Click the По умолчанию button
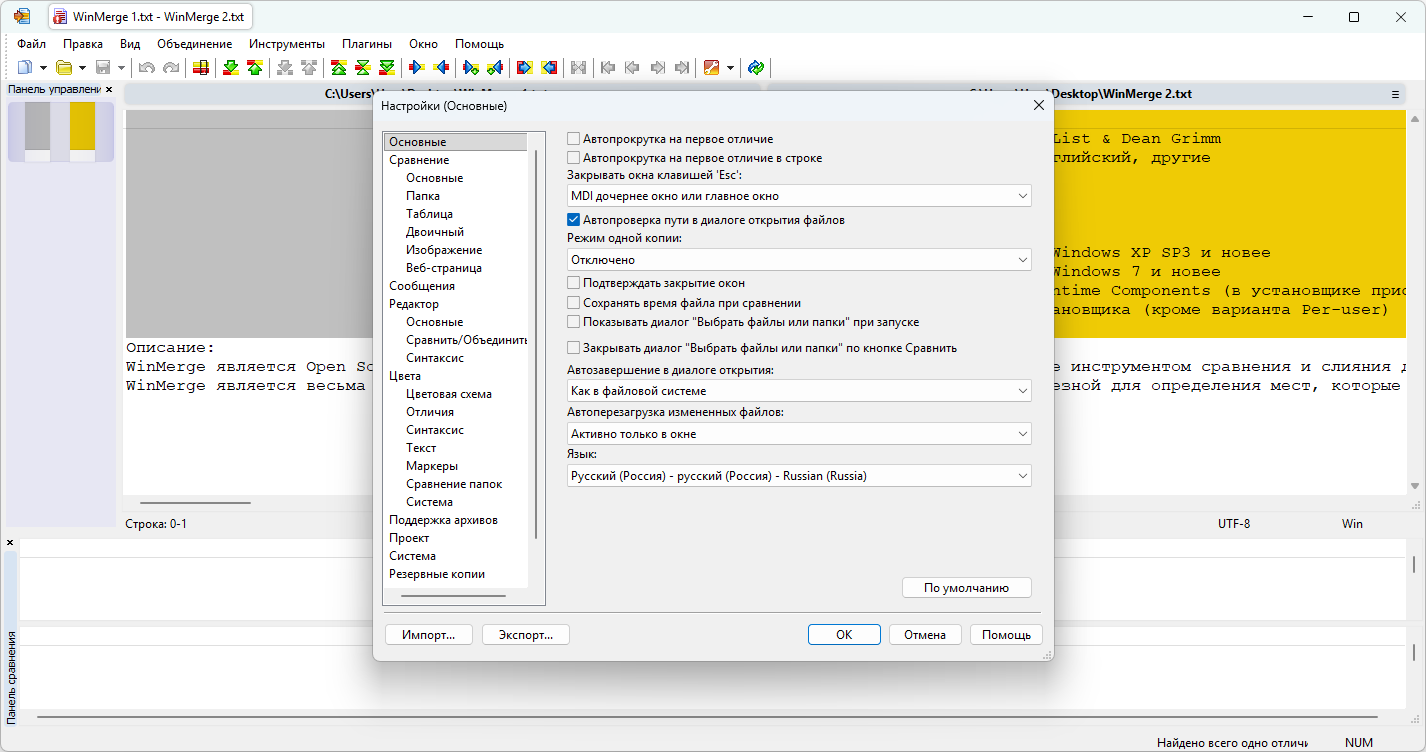Screen dimensions: 1426x752 [966, 588]
